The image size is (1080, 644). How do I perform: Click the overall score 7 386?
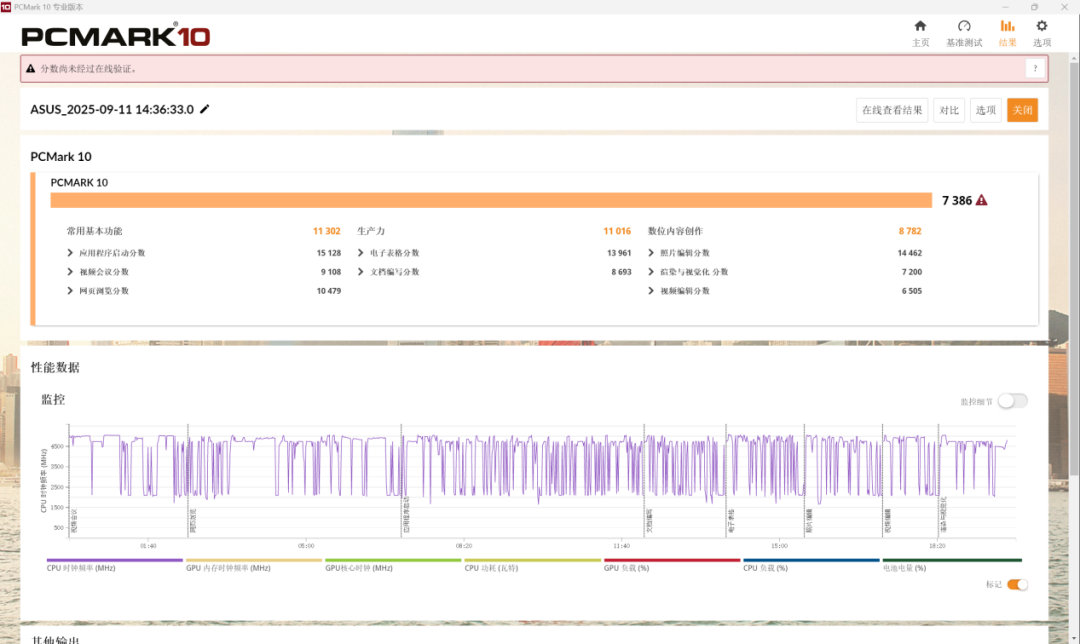point(957,200)
